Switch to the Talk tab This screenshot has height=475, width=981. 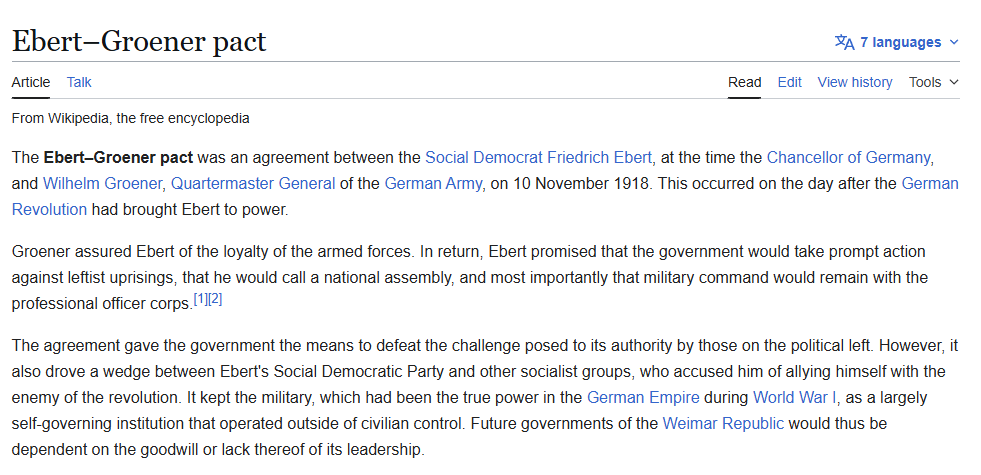pyautogui.click(x=79, y=82)
